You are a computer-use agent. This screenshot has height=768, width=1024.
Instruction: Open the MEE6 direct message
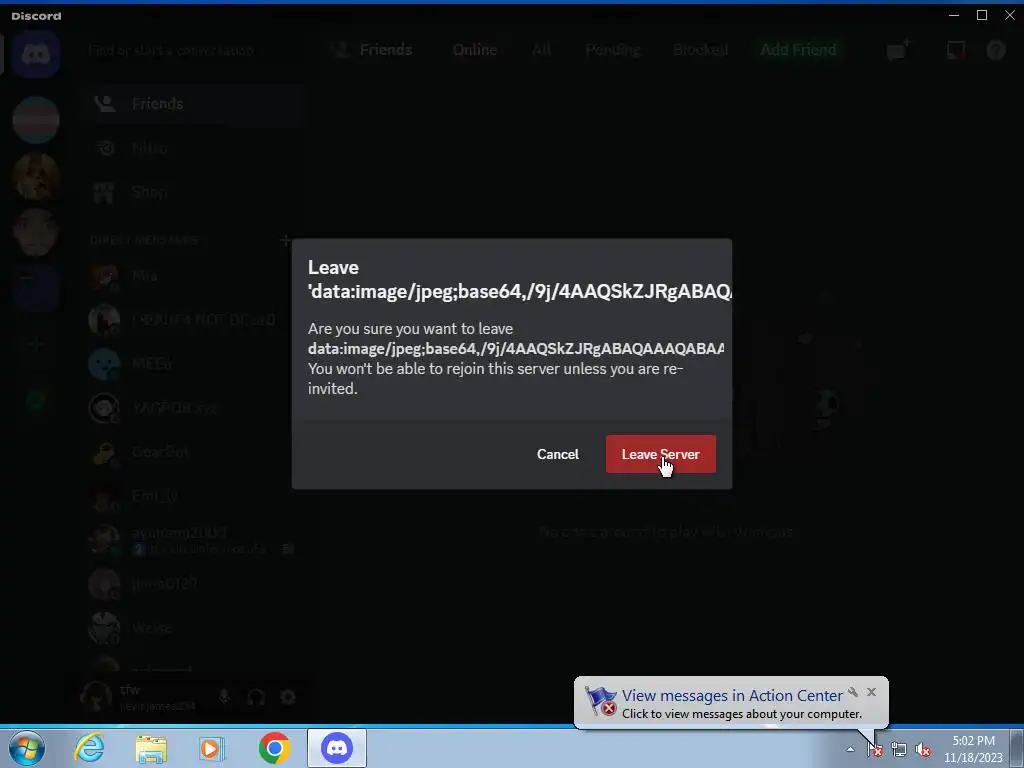(x=193, y=364)
